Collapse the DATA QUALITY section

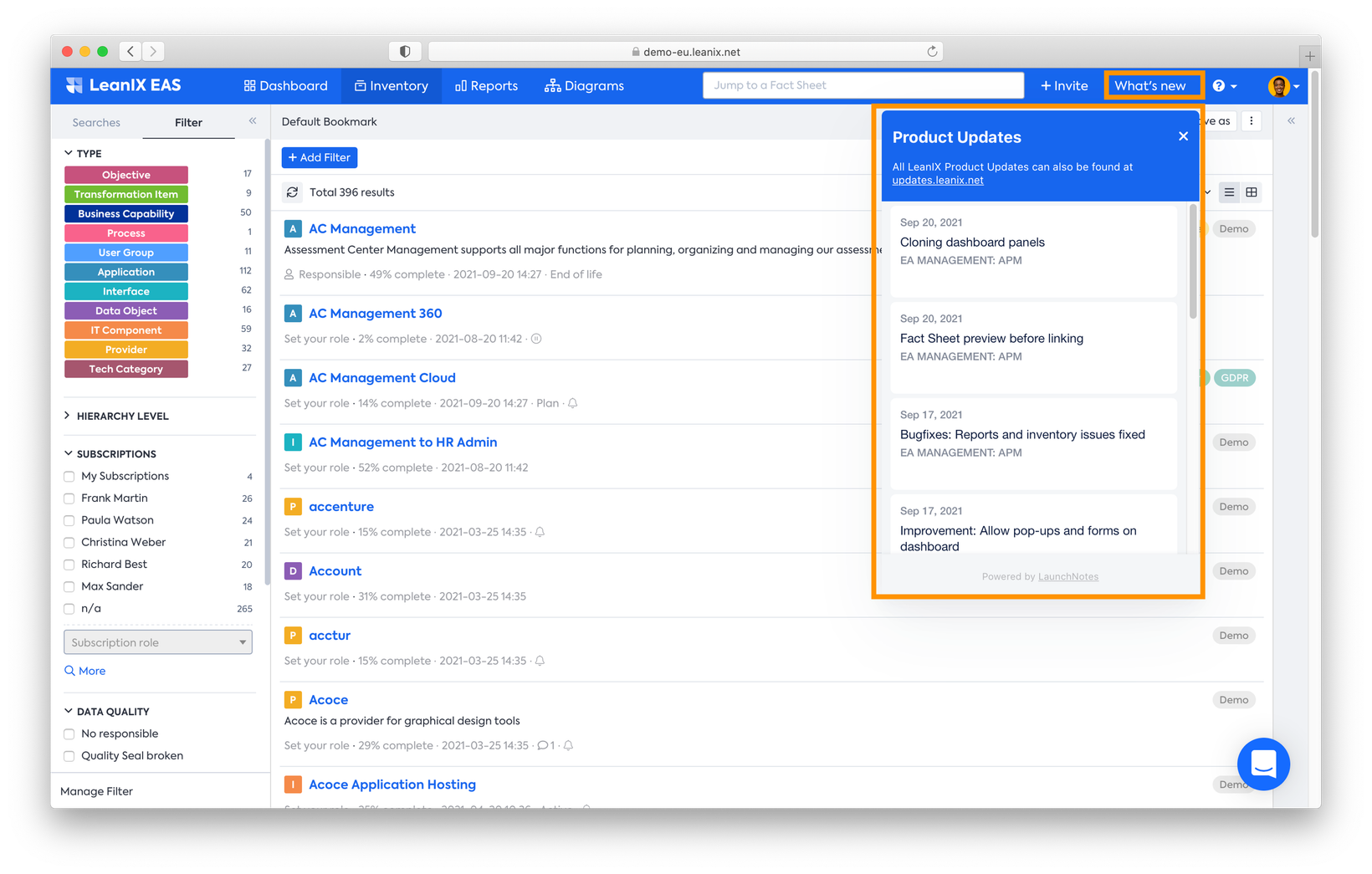(x=107, y=712)
